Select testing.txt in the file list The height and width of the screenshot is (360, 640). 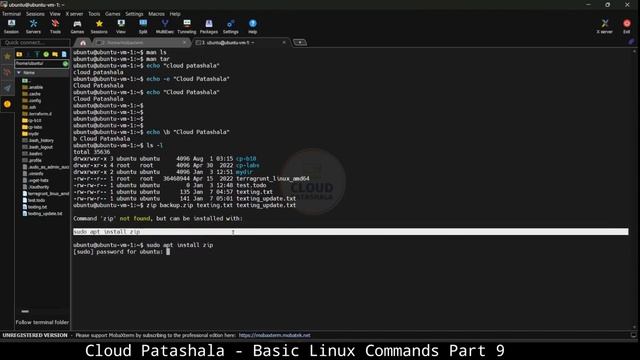[35, 207]
